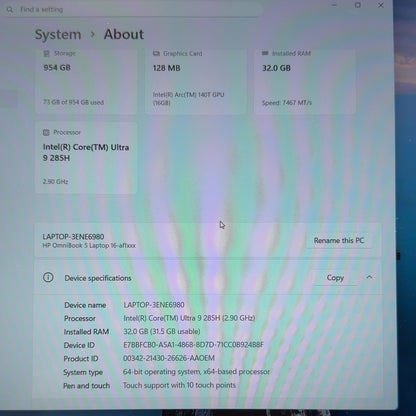Click the Intel Arc 140T GPU text
The width and height of the screenshot is (416, 416).
point(188,99)
